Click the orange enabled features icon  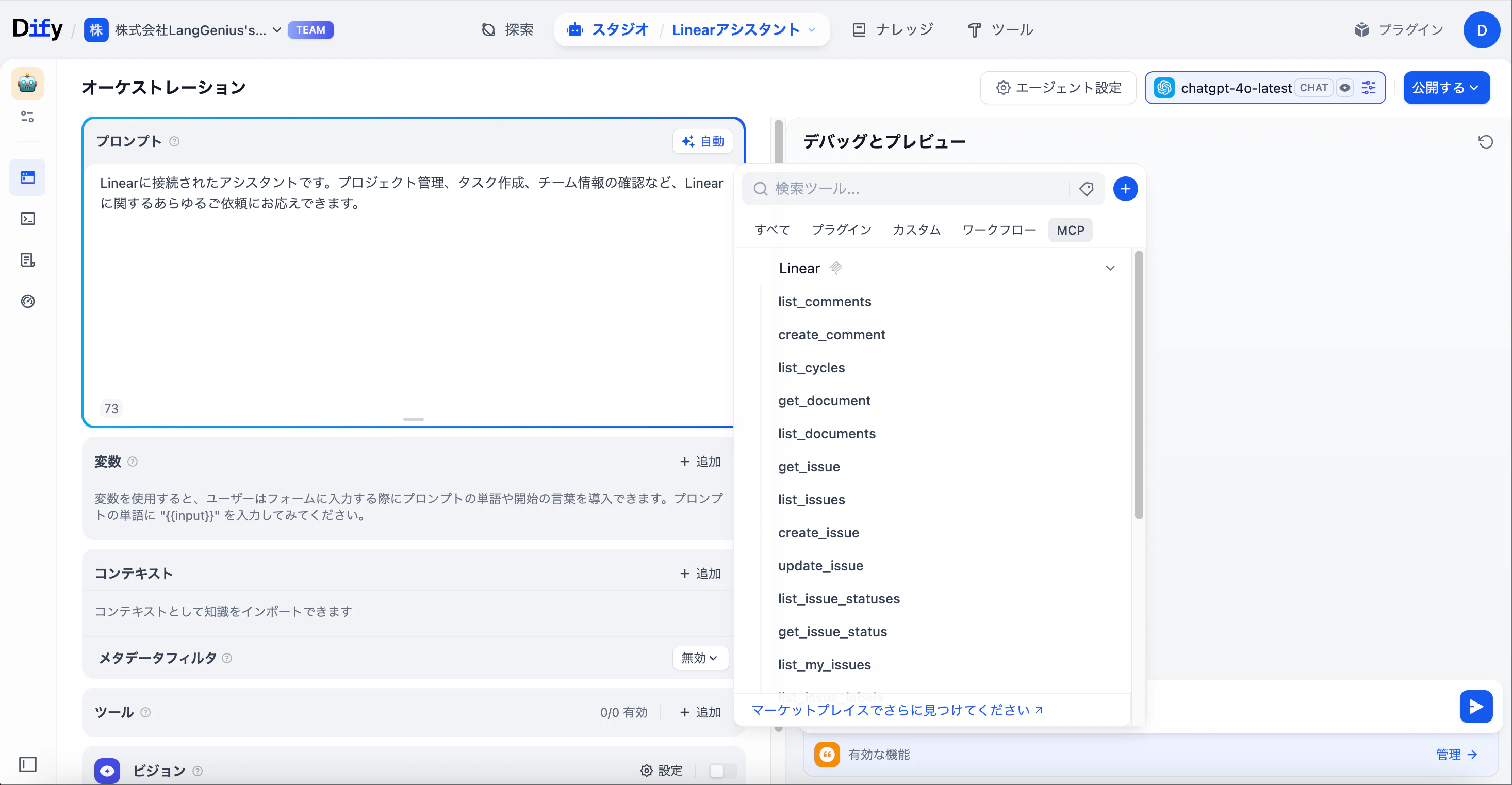click(827, 754)
